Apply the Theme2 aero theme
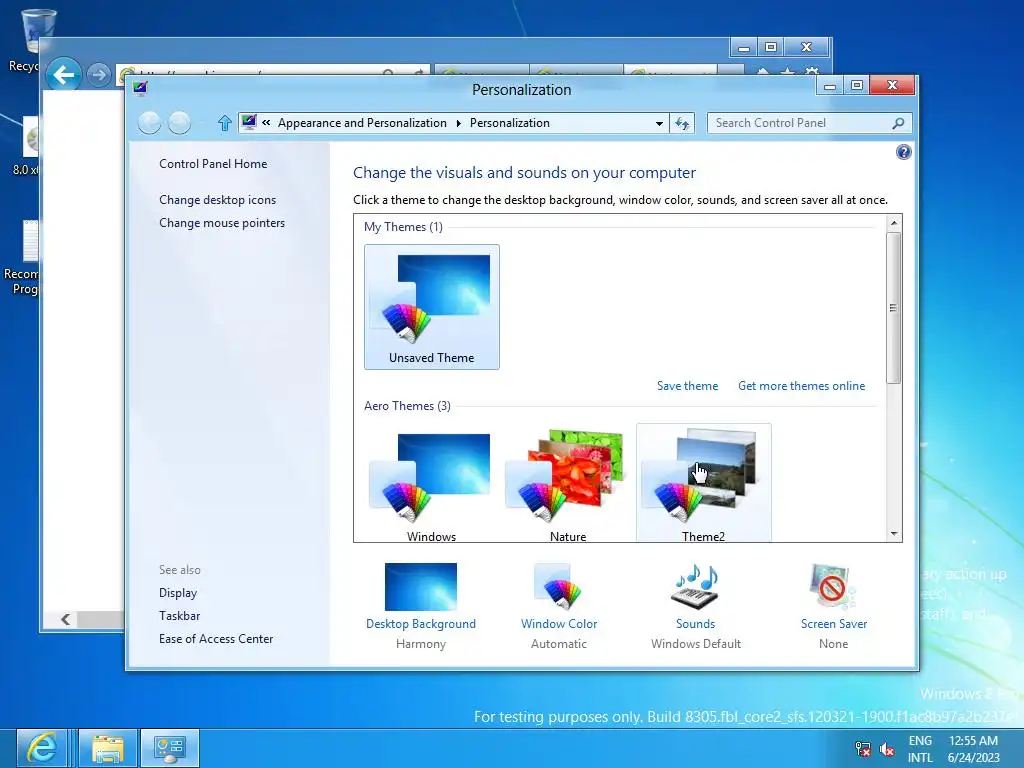The height and width of the screenshot is (768, 1024). (x=703, y=483)
